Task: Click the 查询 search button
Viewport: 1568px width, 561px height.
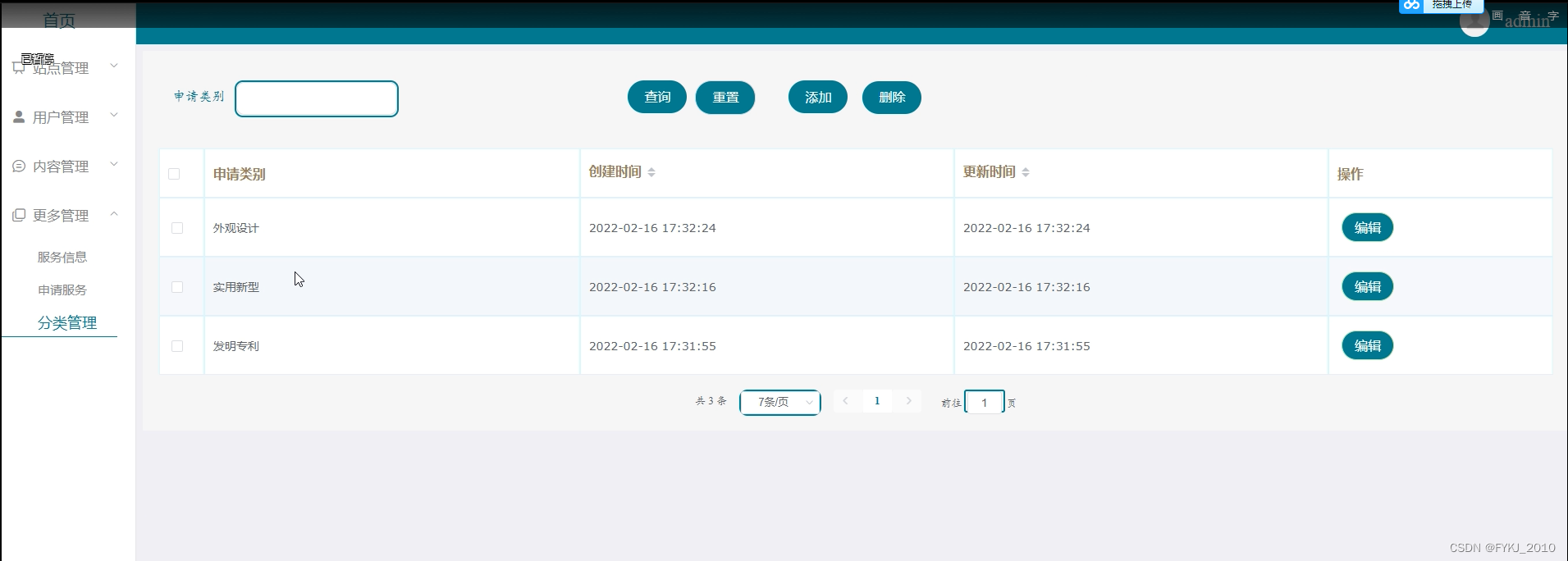Action: click(657, 98)
